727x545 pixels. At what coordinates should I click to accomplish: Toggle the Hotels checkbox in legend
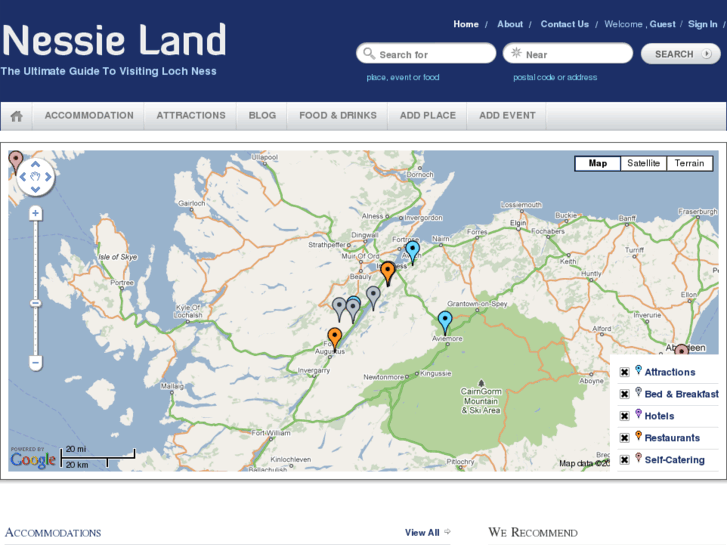625,416
